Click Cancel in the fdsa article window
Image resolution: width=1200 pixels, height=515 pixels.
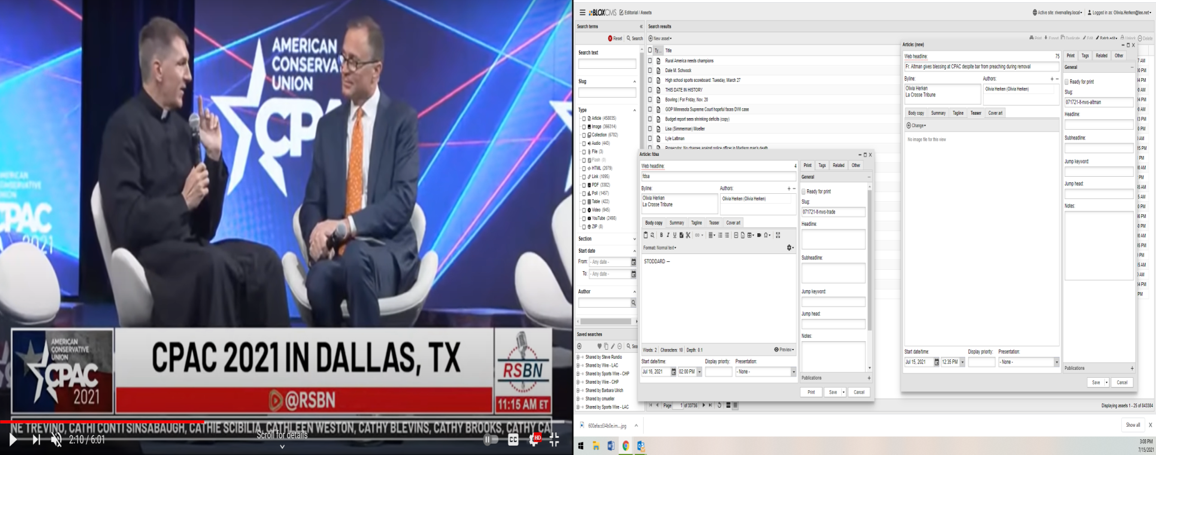[858, 392]
